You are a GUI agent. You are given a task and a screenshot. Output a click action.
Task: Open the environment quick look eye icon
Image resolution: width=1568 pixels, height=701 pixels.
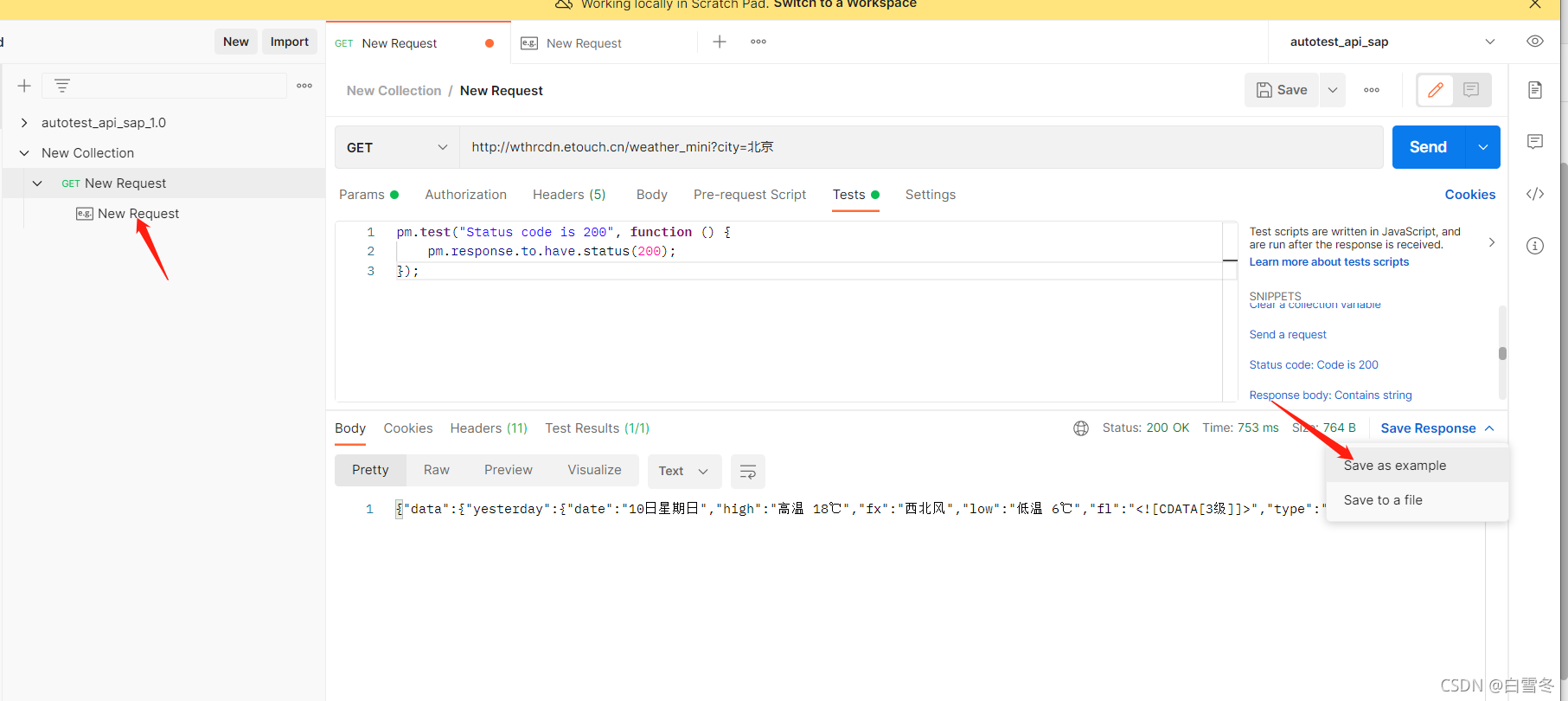tap(1535, 42)
